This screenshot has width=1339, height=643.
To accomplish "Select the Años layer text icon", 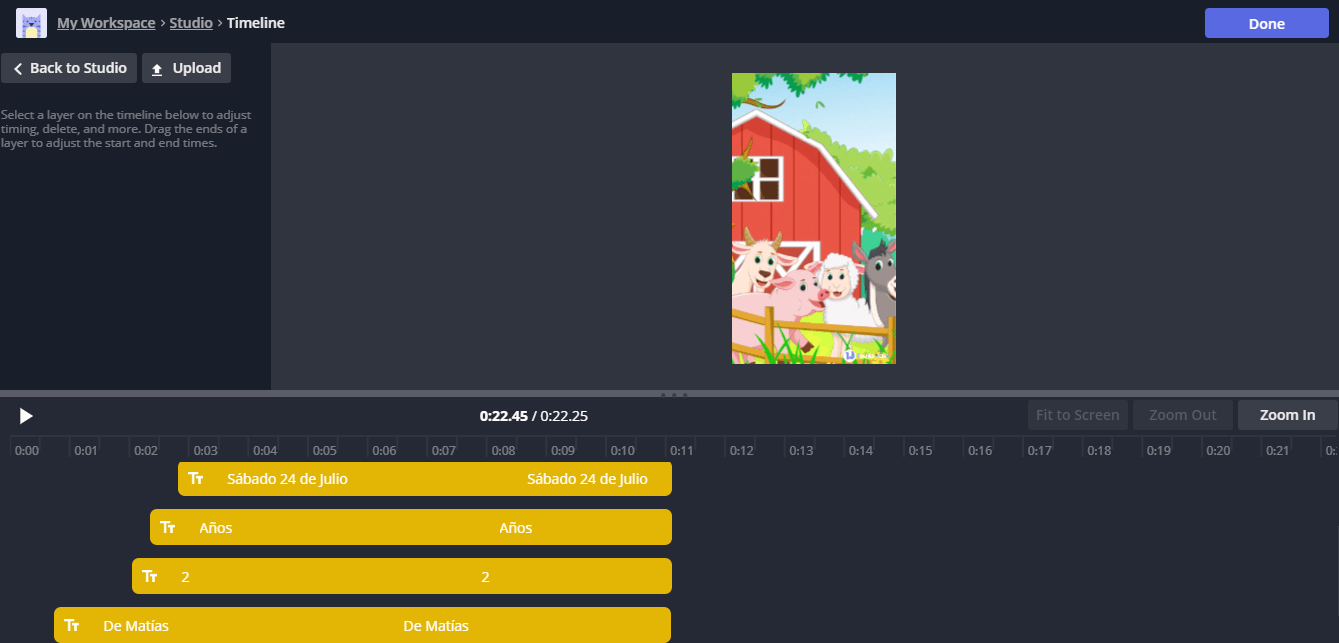I will [x=168, y=528].
